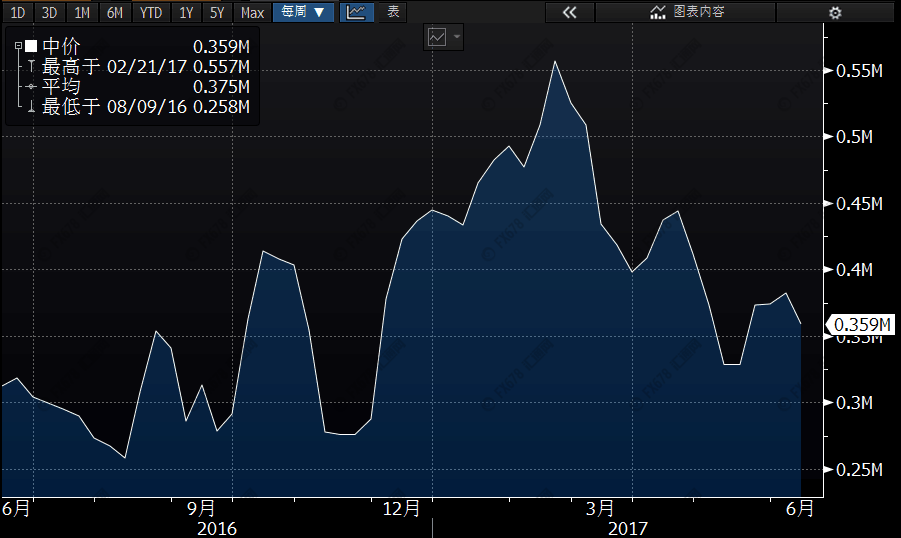Collapse the legend tree using the small box
This screenshot has height=538, width=901.
18,46
